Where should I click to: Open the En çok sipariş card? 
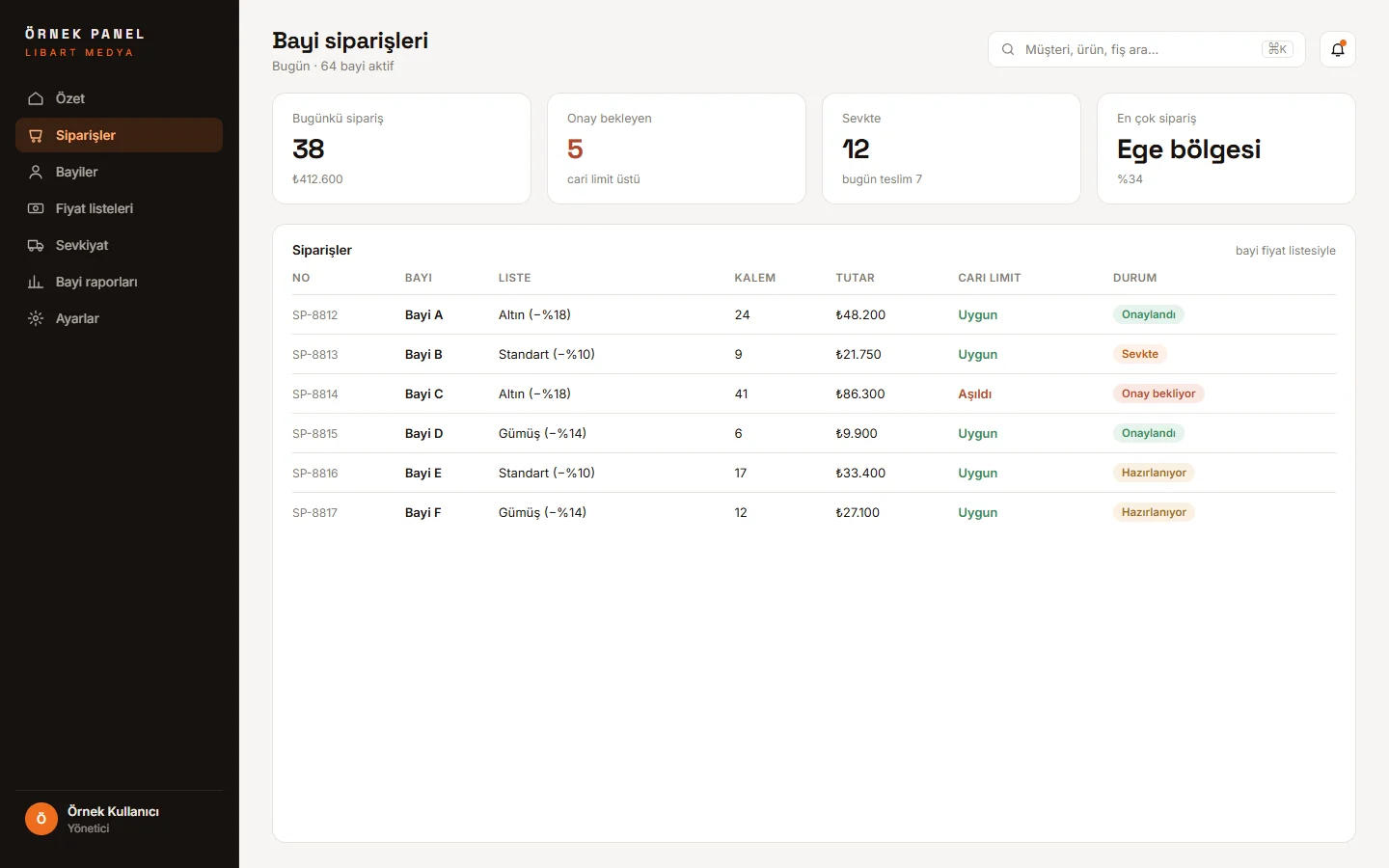tap(1226, 149)
